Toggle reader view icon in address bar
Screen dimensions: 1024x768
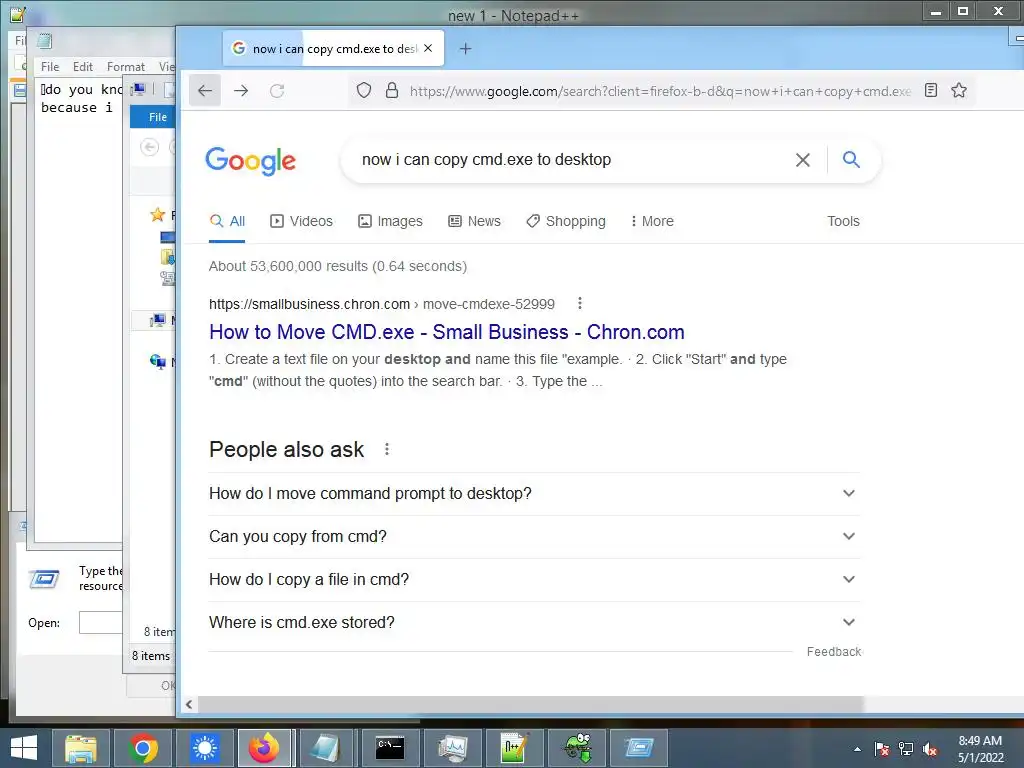(931, 90)
